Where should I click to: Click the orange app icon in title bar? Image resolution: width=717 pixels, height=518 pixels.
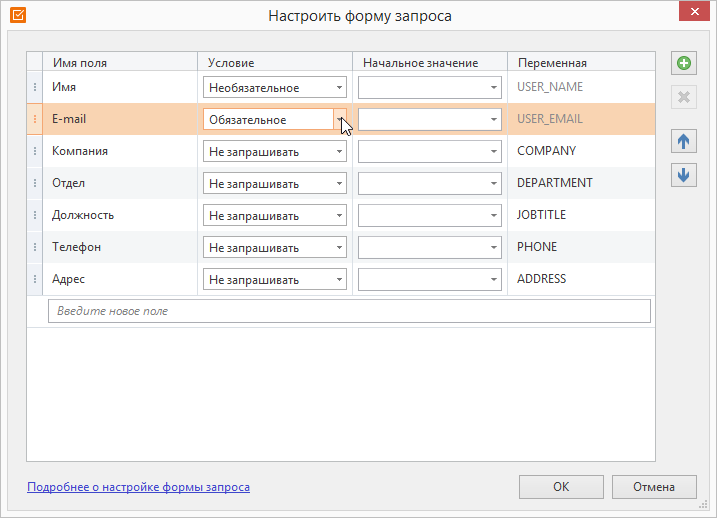coord(18,15)
